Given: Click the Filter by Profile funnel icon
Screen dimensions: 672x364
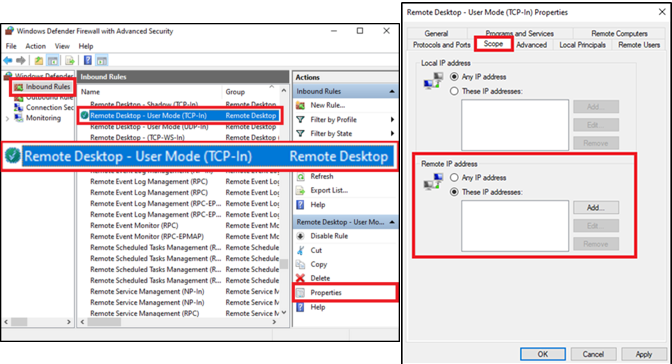Looking at the screenshot, I should point(300,120).
